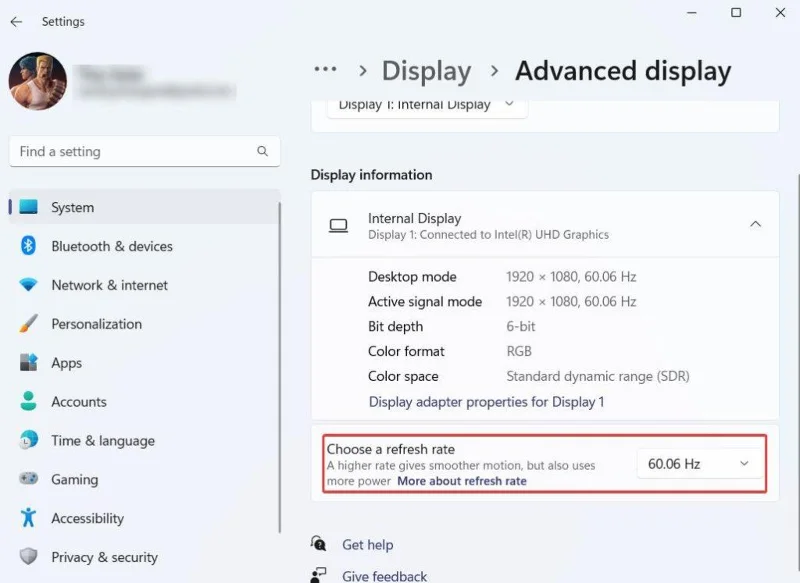Click the Give feedback link

pos(384,575)
